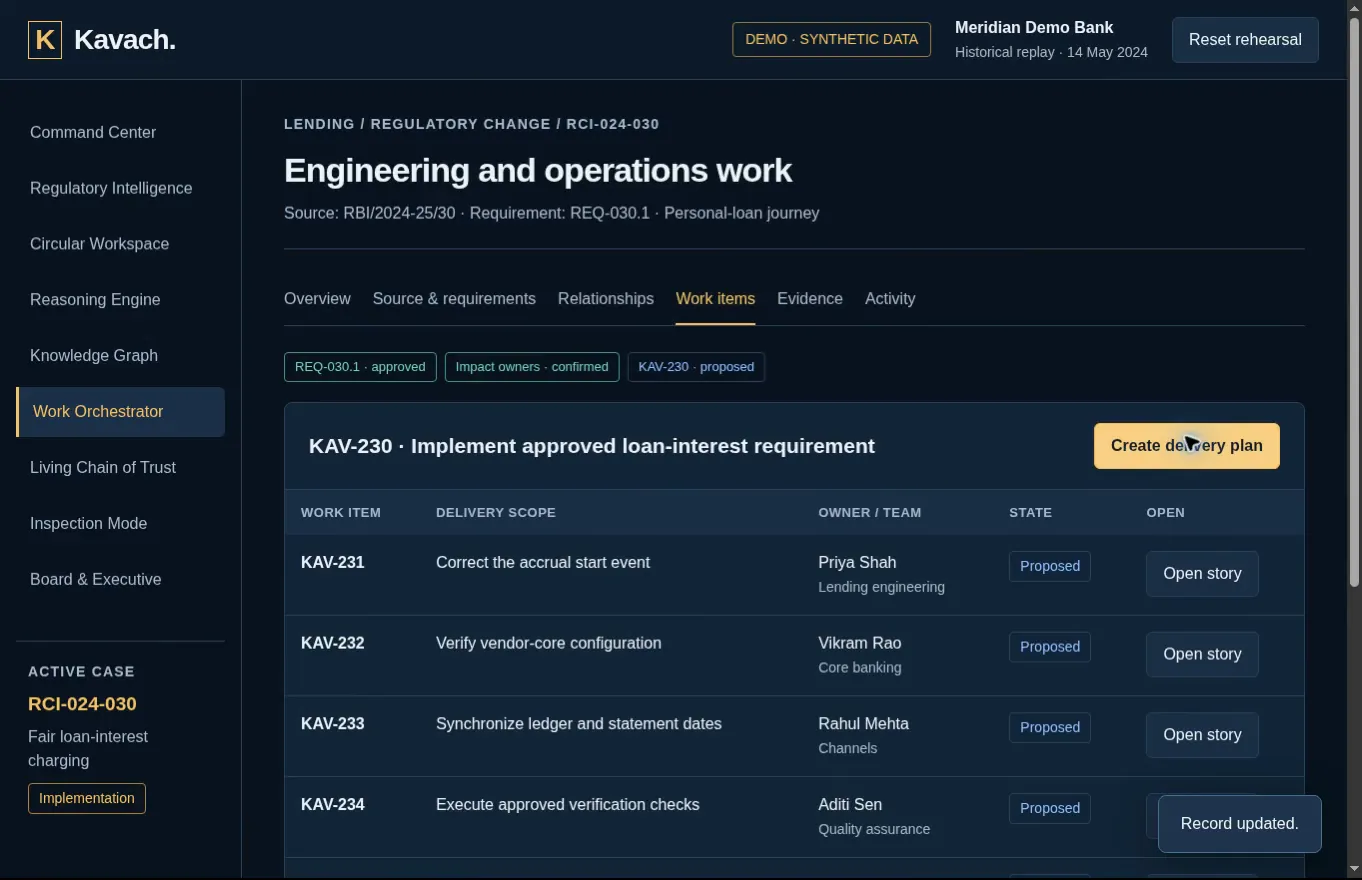The image size is (1362, 880).
Task: Click the RCI-024-030 active case link
Action: 82,704
